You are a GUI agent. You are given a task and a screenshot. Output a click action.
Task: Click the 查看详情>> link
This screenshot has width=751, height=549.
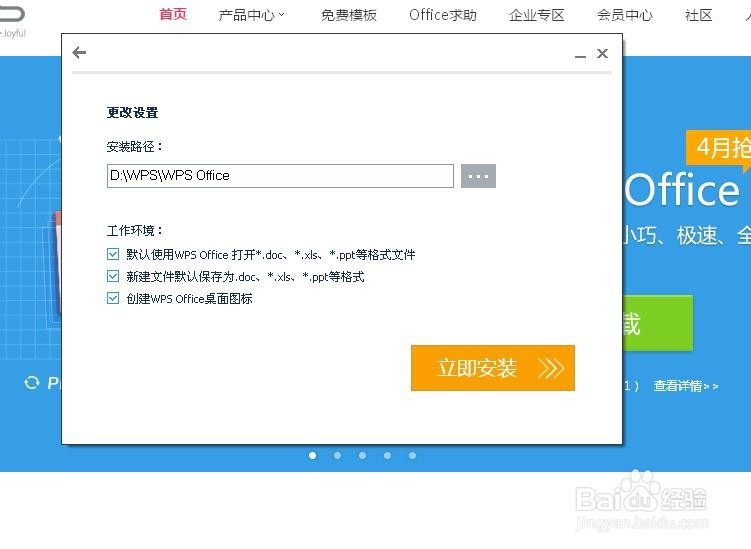point(686,386)
